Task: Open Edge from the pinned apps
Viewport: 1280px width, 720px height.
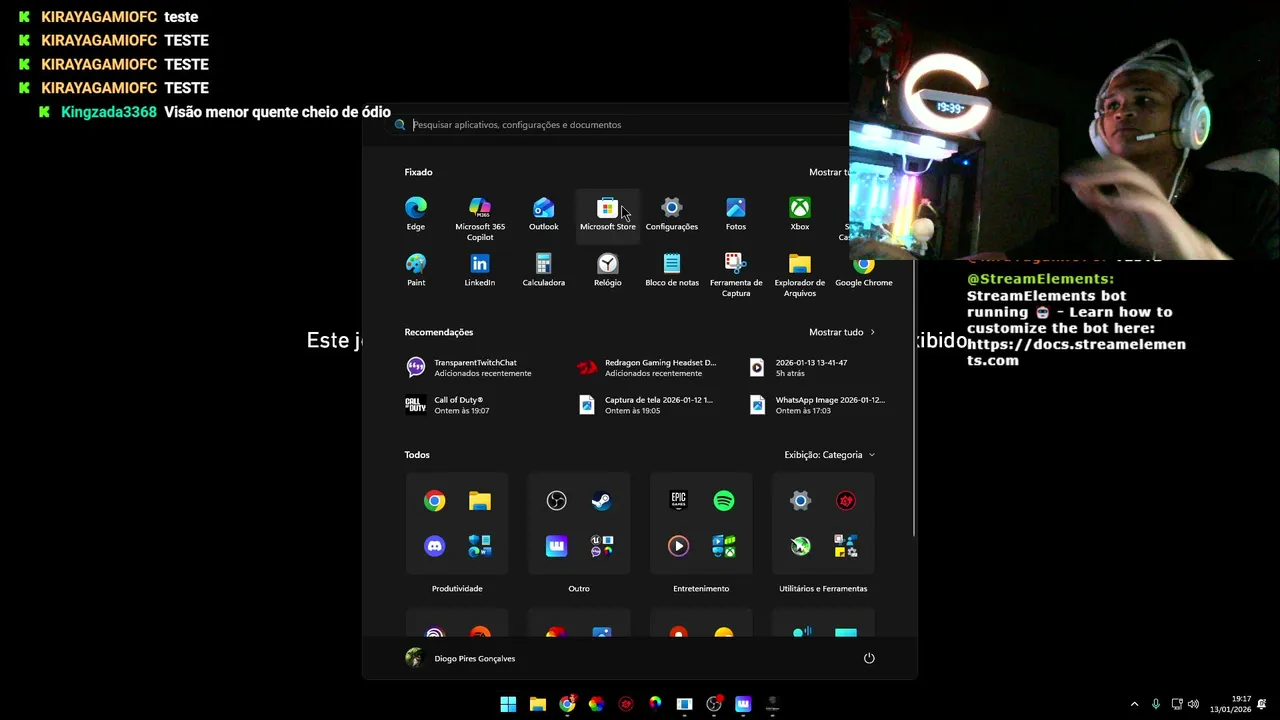Action: [x=416, y=213]
